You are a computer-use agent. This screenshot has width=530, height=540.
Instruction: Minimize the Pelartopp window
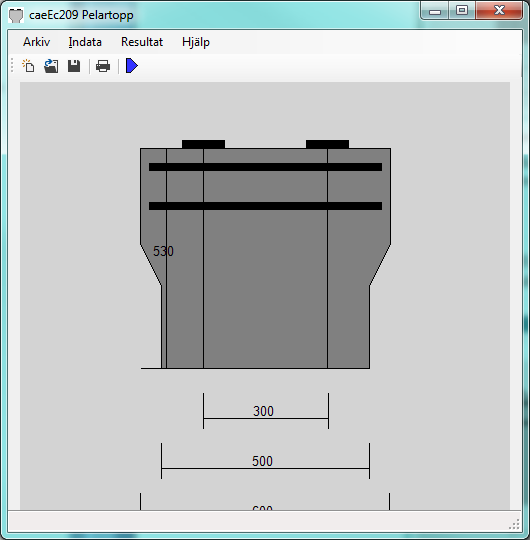(435, 11)
